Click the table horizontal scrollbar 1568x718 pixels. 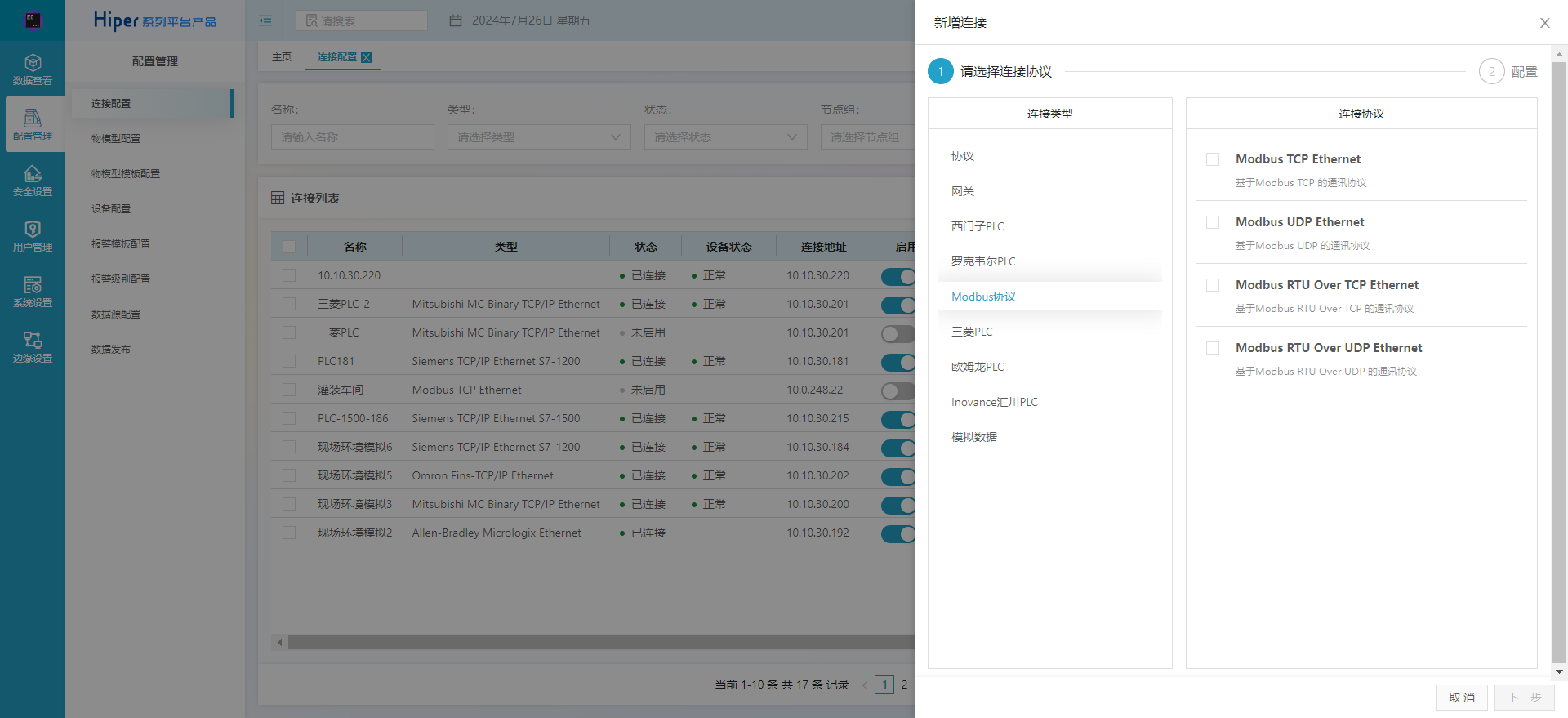click(601, 643)
